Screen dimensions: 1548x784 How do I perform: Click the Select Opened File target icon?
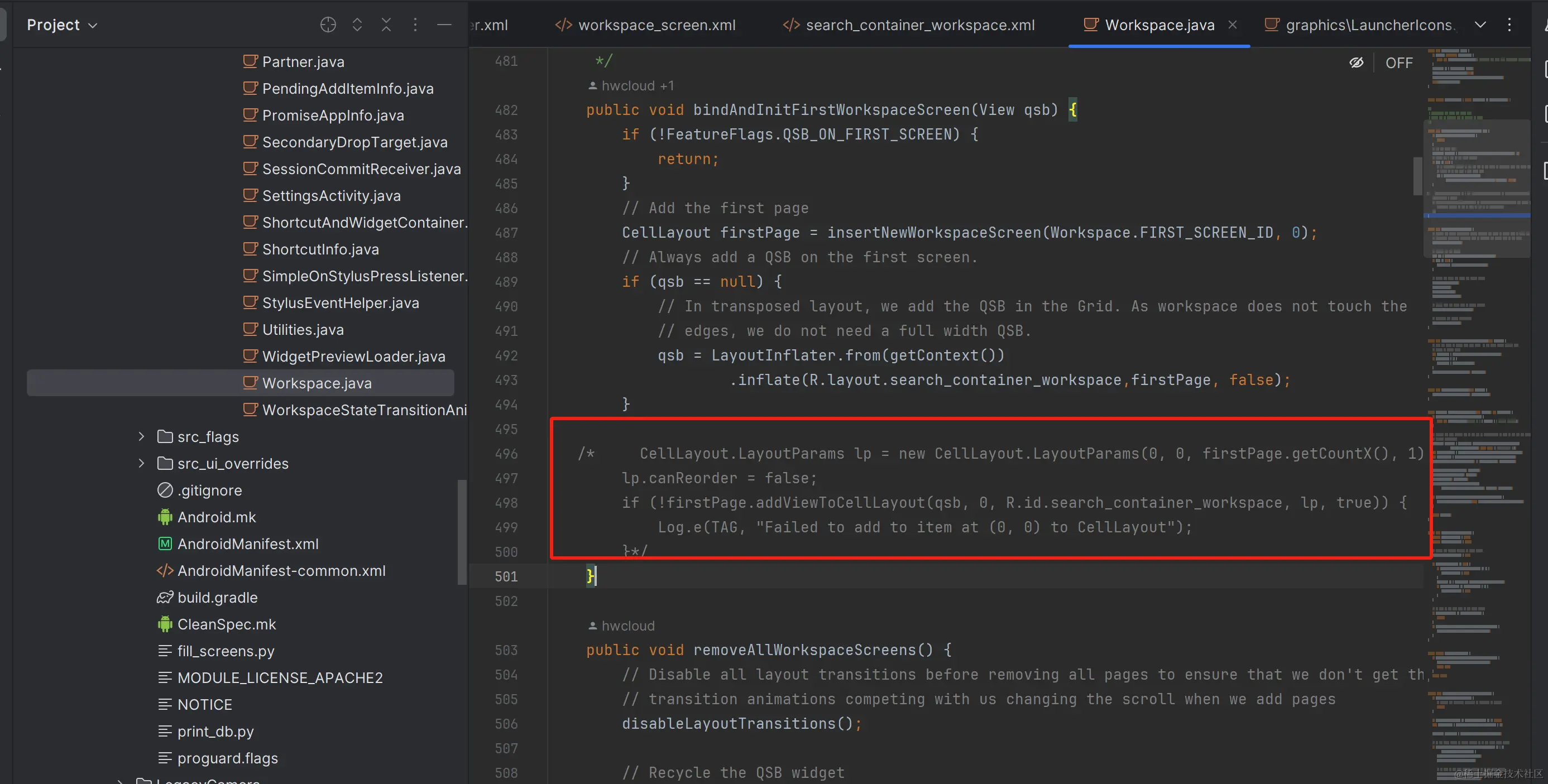[328, 25]
